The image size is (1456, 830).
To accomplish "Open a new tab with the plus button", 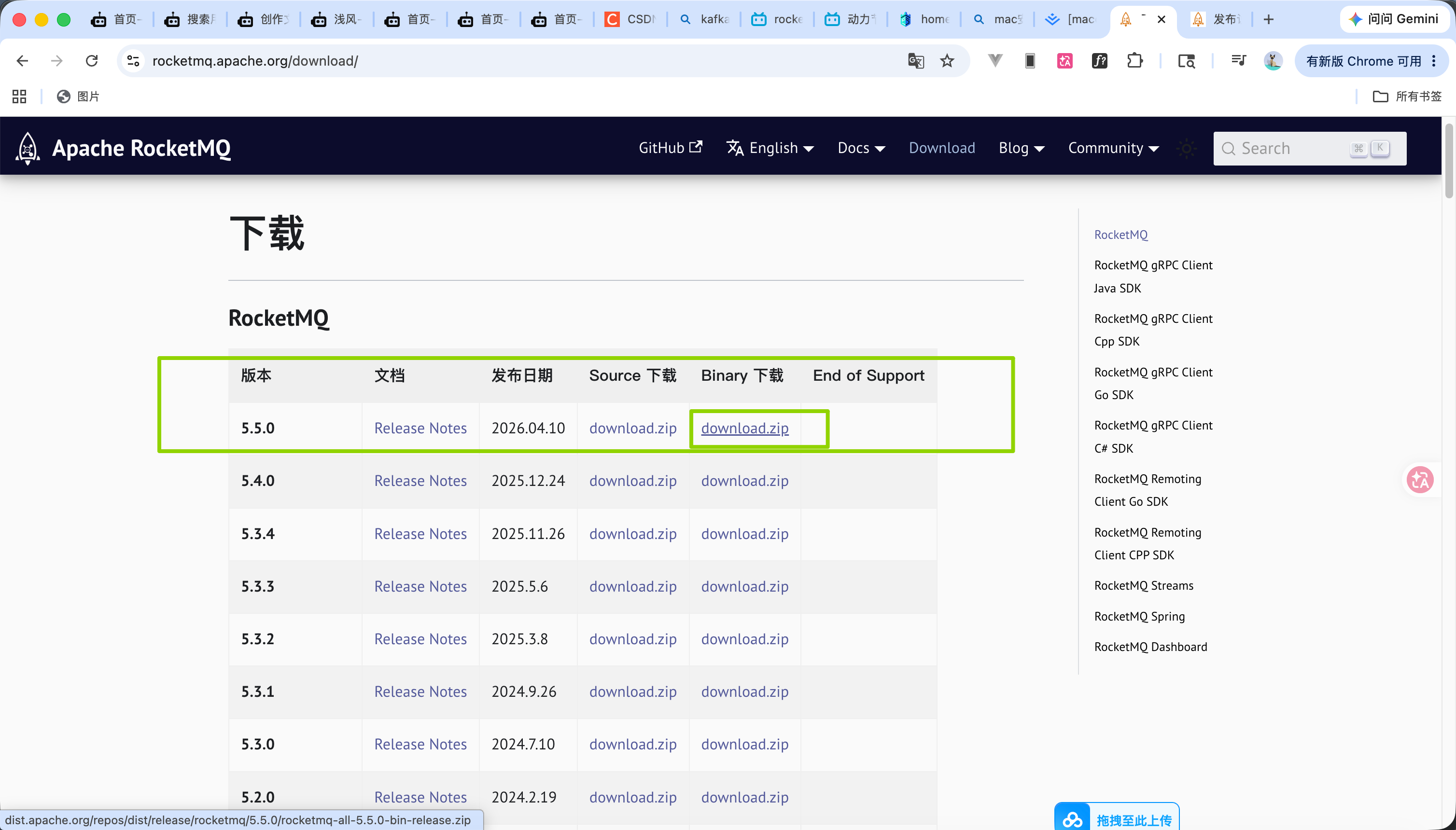I will (1268, 19).
